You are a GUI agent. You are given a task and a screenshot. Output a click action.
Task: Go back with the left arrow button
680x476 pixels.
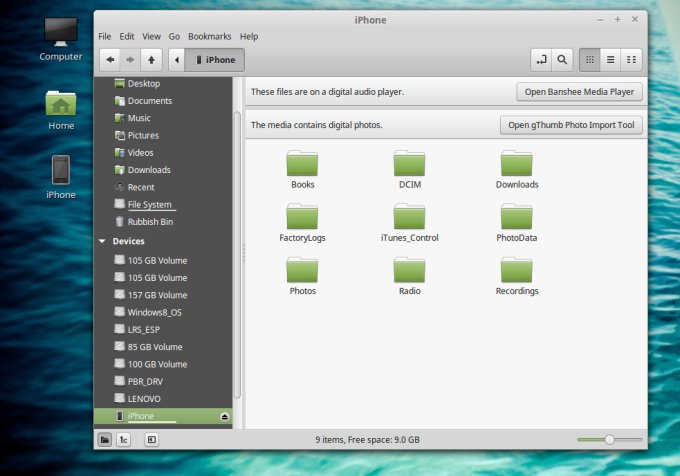109,60
